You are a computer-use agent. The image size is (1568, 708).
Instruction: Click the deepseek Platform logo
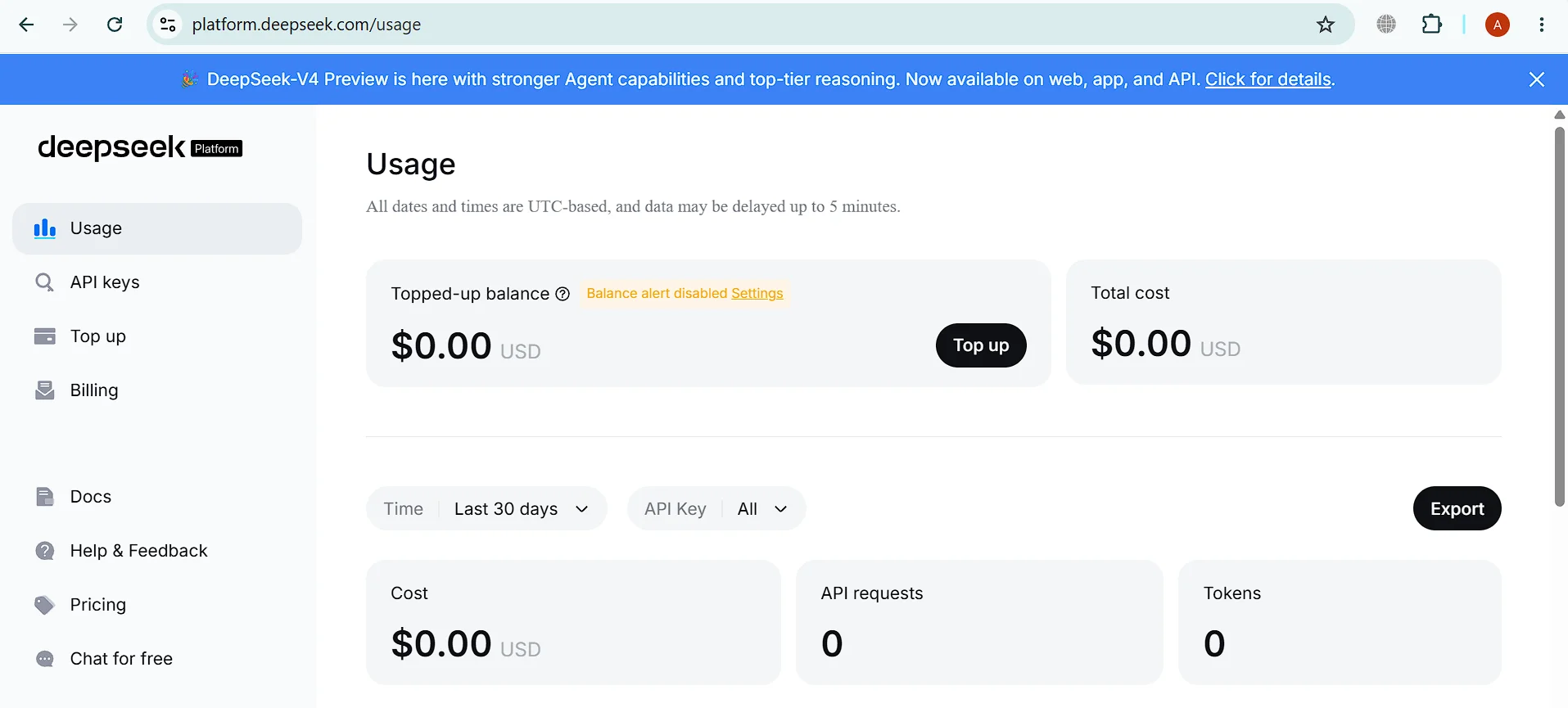tap(140, 147)
